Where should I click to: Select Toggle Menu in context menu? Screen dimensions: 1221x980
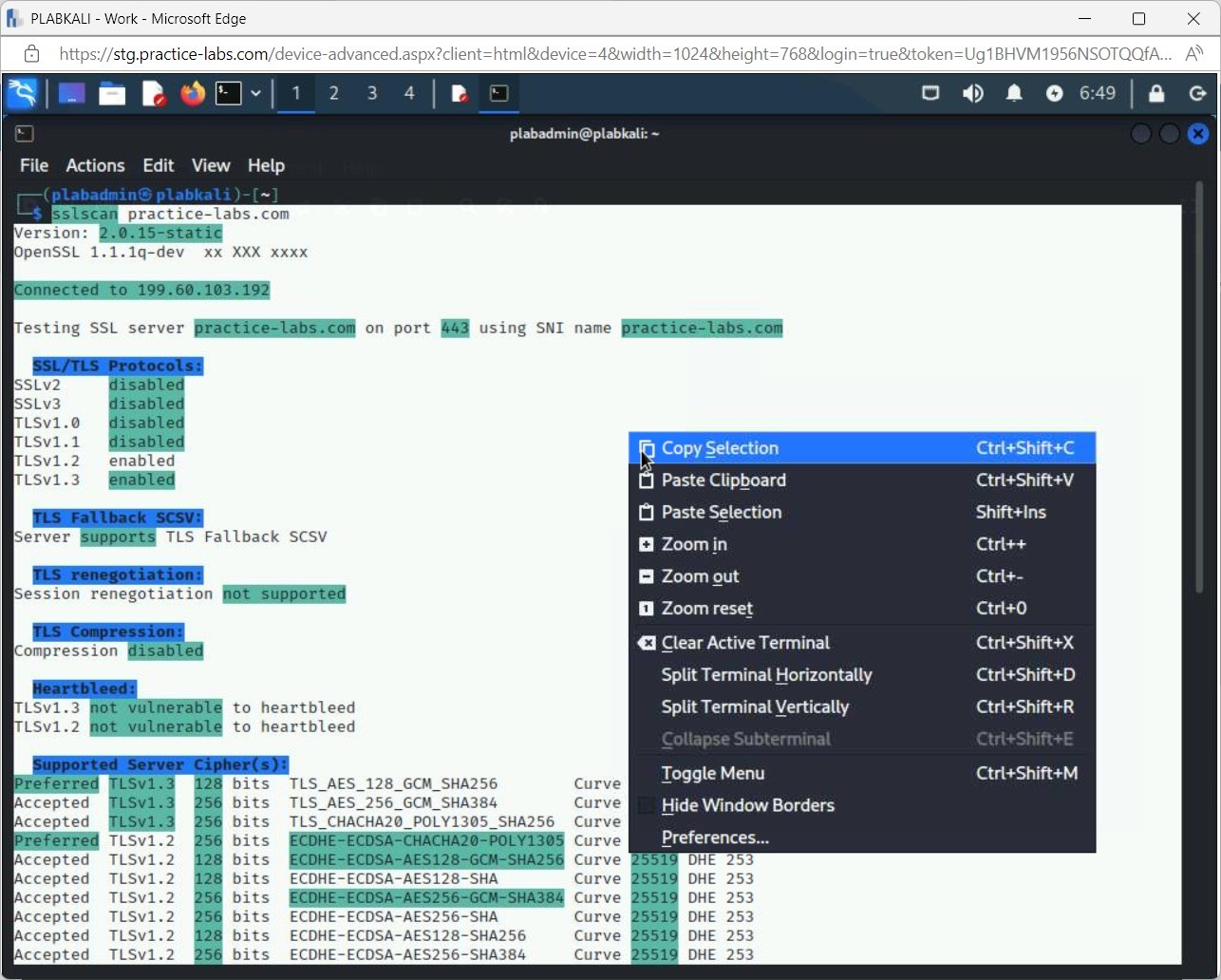click(712, 773)
